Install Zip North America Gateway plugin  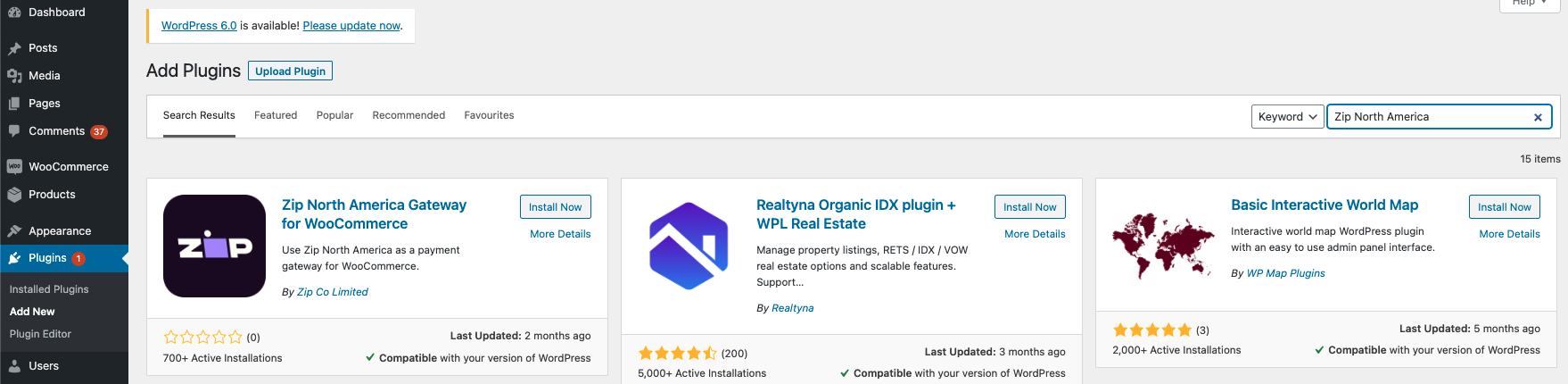(x=555, y=207)
